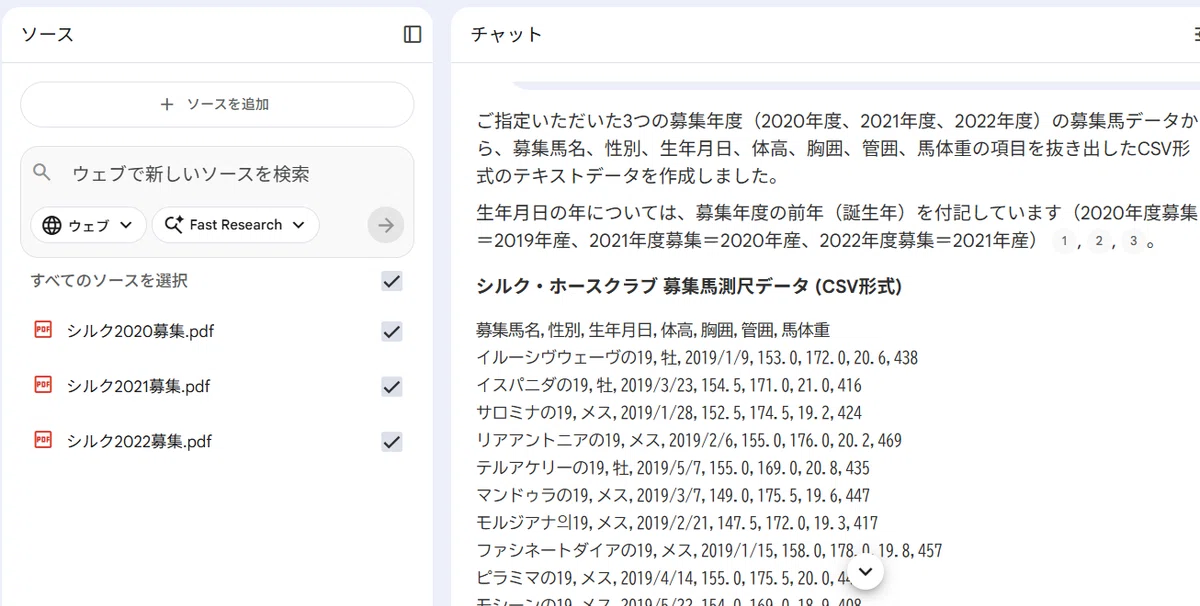Click the sparkle search icon in Fast Research chip
Image resolution: width=1200 pixels, height=606 pixels.
click(174, 225)
